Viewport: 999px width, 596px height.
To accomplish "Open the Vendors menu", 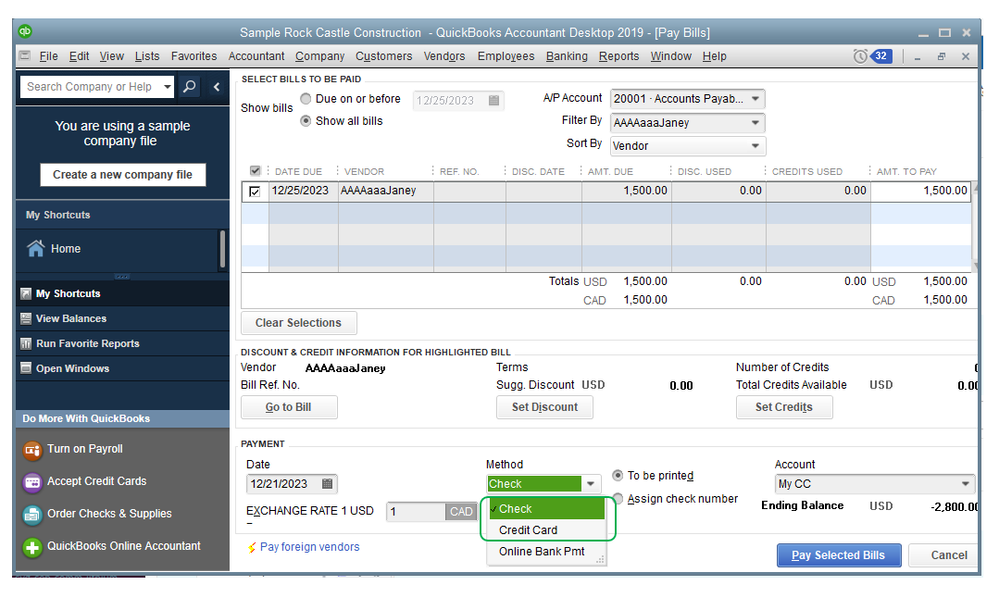I will click(x=444, y=56).
